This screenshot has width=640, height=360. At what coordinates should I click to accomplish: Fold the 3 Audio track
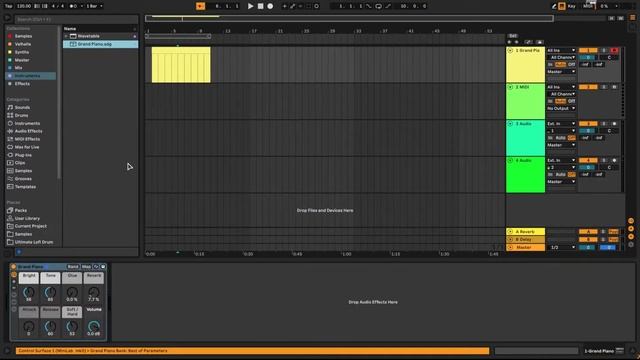click(x=510, y=124)
